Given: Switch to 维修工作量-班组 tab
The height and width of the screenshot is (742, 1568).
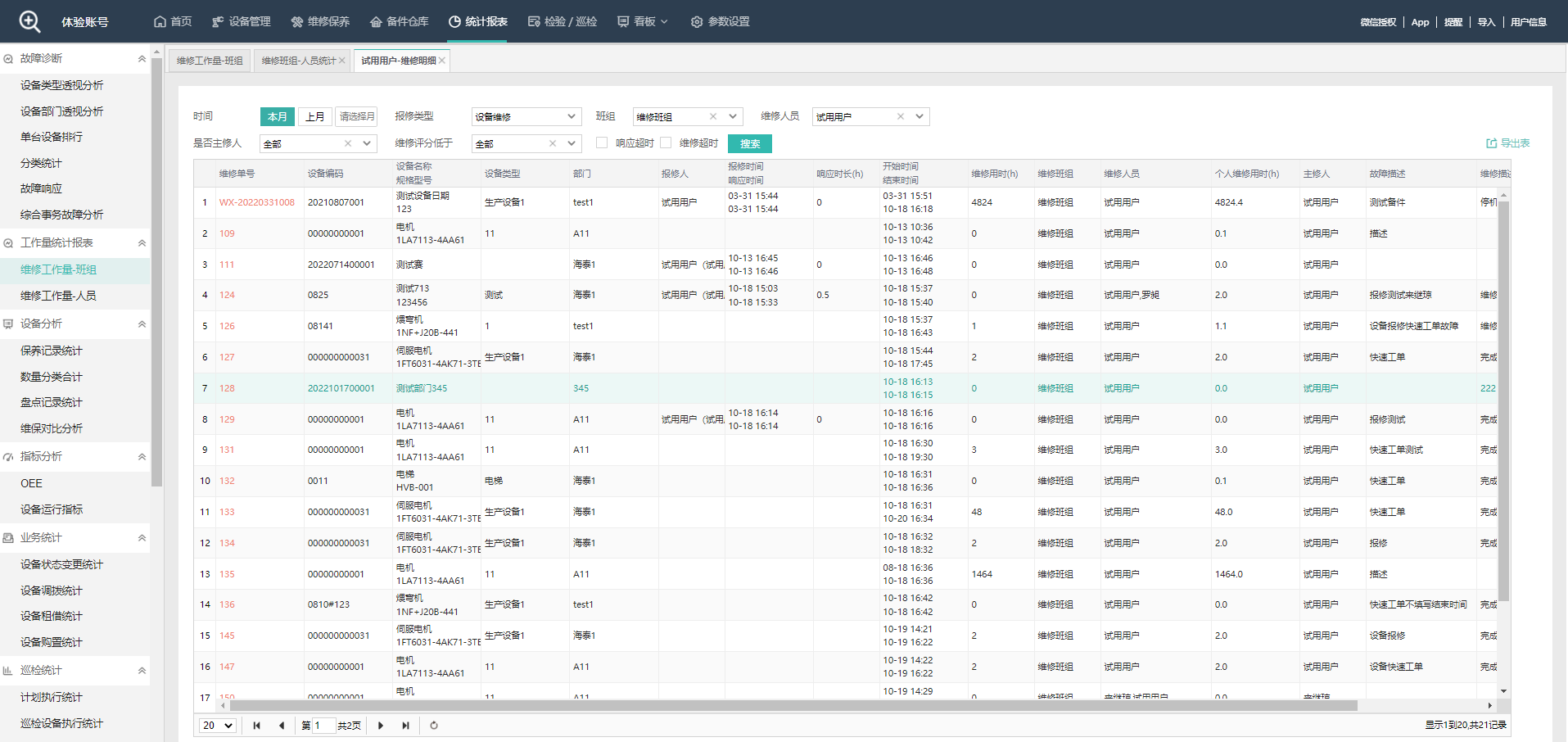Looking at the screenshot, I should 210,61.
